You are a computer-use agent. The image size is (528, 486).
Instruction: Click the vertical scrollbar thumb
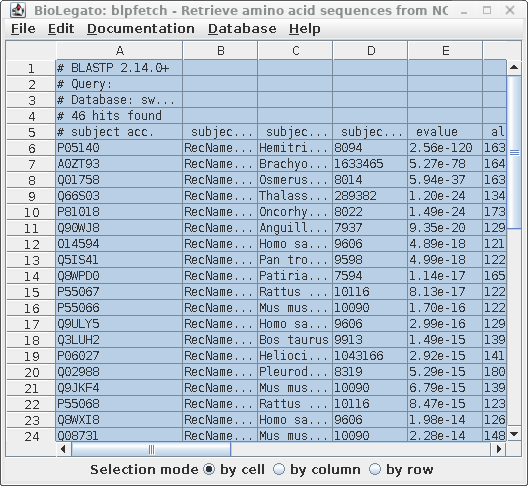514,152
